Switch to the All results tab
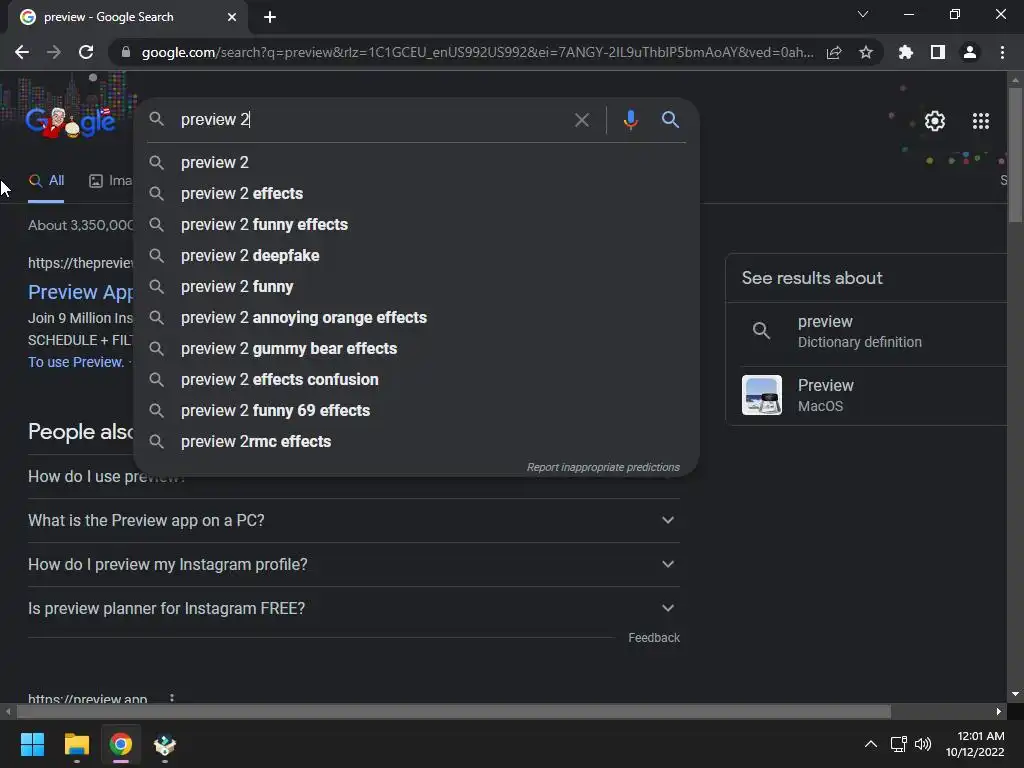Screen dimensions: 1024x768 coord(46,181)
